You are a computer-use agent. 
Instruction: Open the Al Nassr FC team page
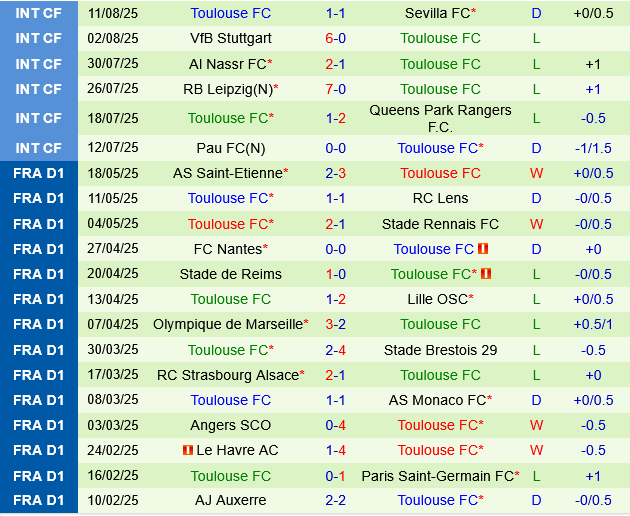(227, 64)
